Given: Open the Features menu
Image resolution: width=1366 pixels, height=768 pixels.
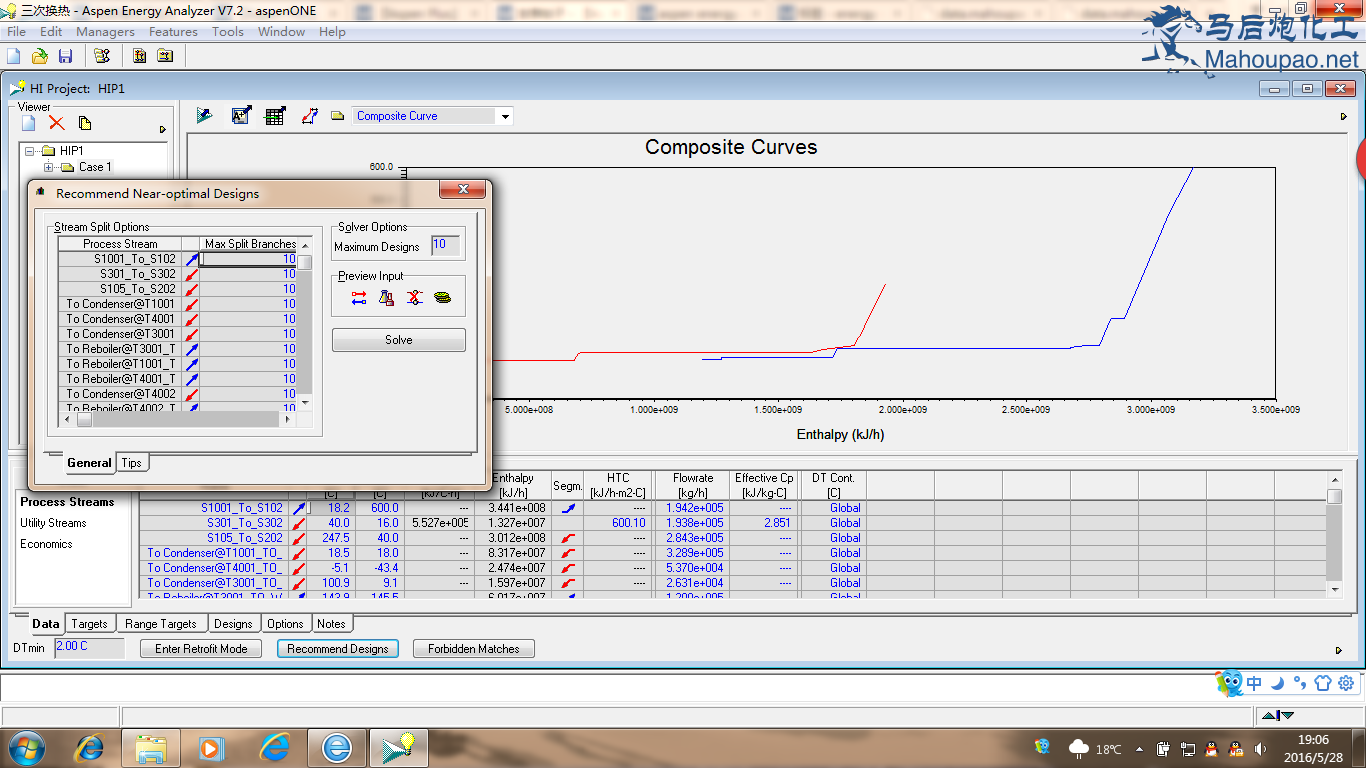Looking at the screenshot, I should (x=173, y=31).
